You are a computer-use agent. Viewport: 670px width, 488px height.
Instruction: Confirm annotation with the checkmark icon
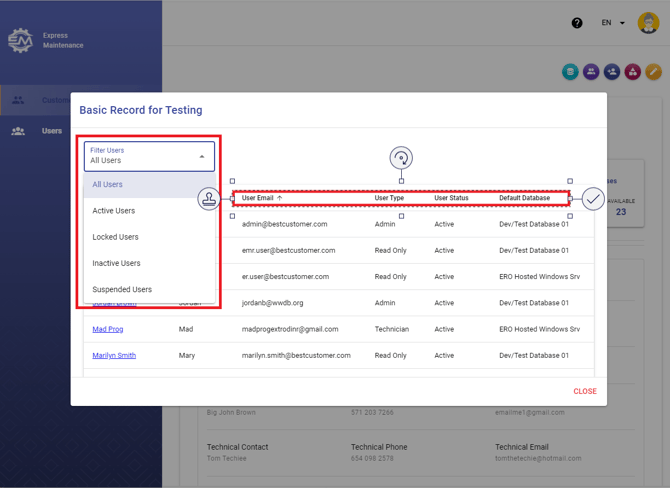click(593, 199)
